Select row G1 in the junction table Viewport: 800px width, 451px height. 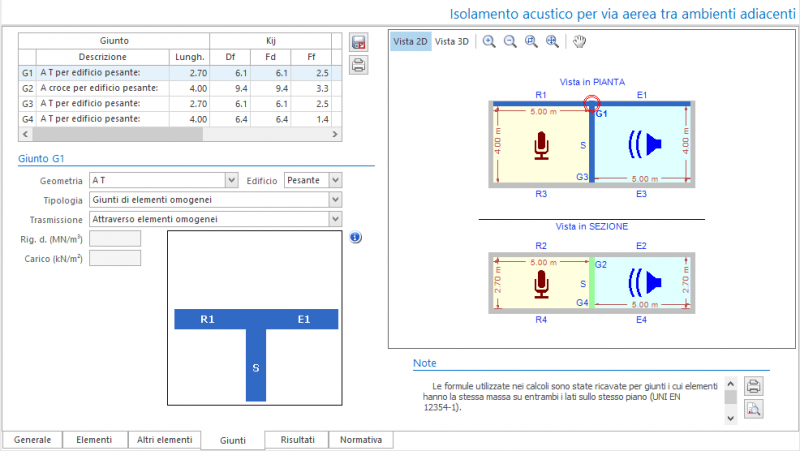point(180,73)
